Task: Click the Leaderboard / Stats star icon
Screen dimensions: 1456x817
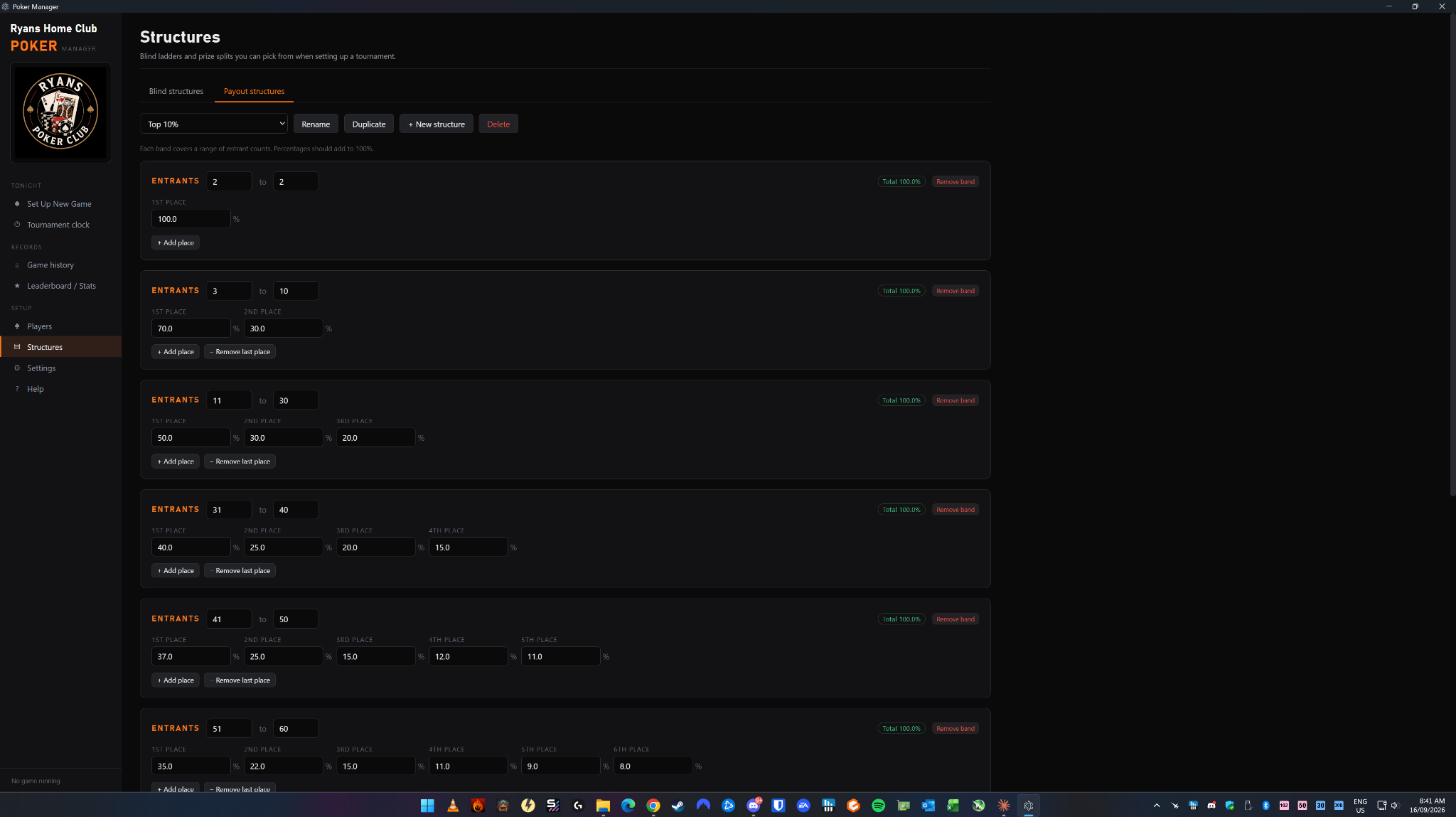Action: point(17,286)
